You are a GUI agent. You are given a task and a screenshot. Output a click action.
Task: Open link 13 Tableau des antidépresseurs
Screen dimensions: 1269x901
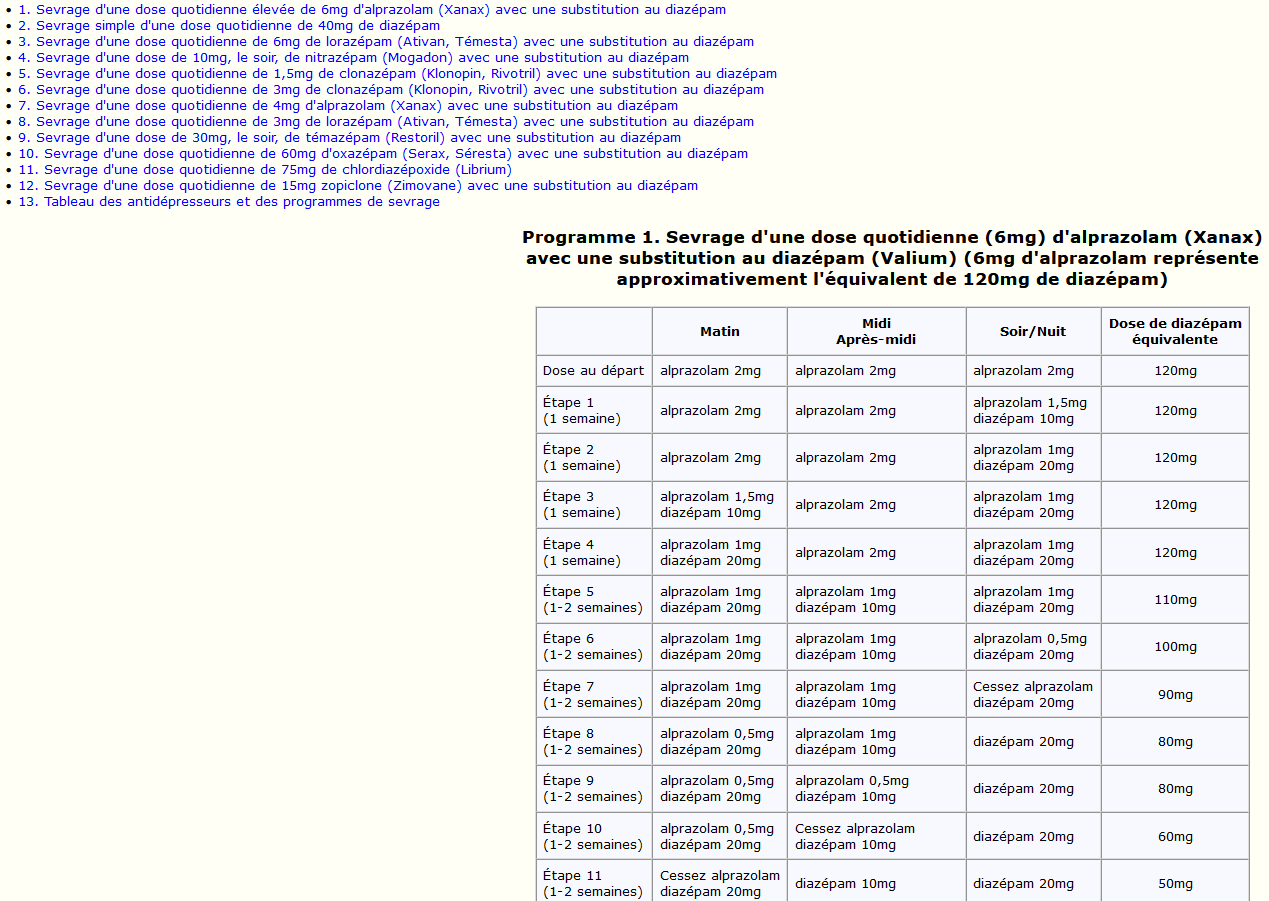(229, 202)
